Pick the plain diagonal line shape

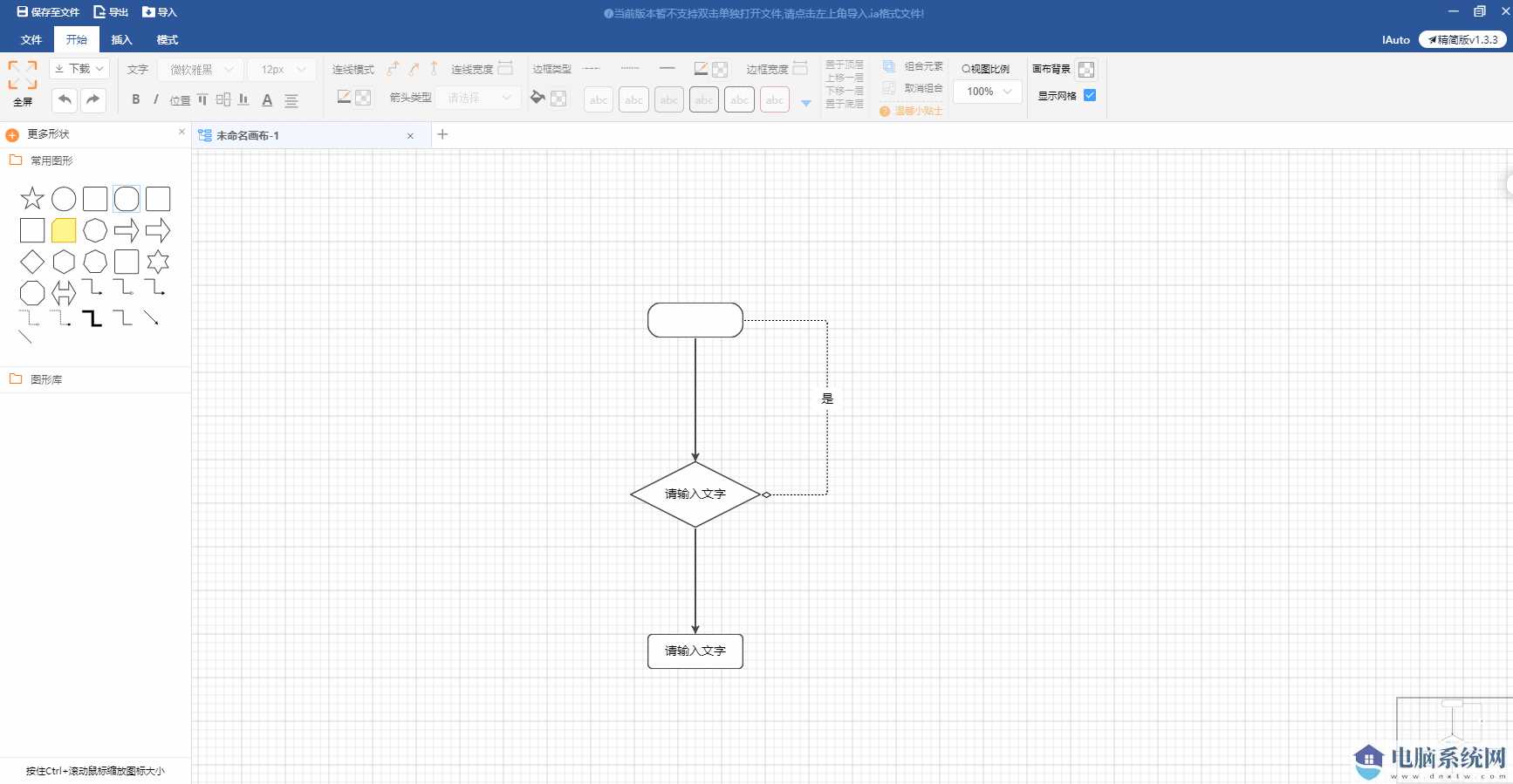coord(25,337)
